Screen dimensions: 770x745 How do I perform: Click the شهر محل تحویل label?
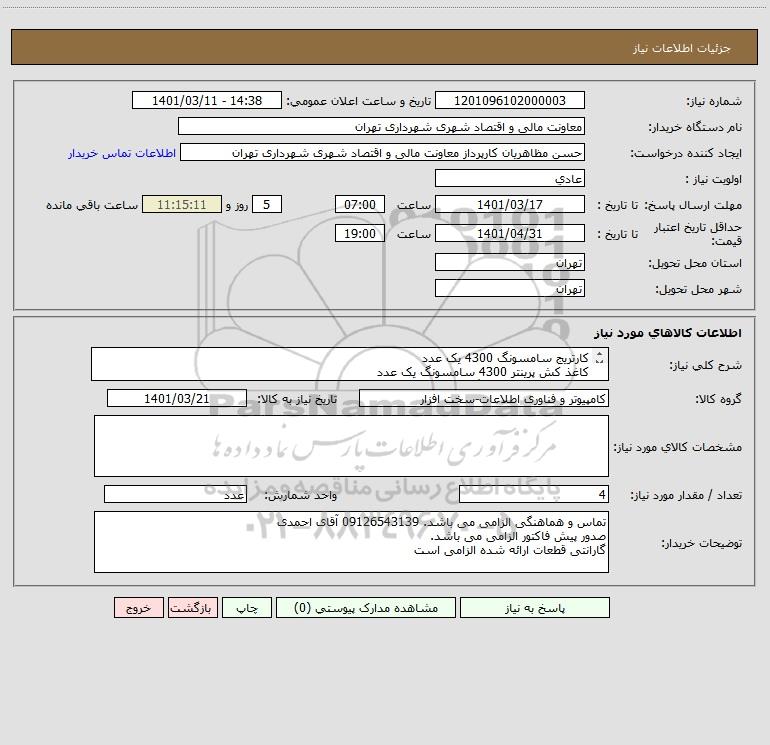coord(699,289)
